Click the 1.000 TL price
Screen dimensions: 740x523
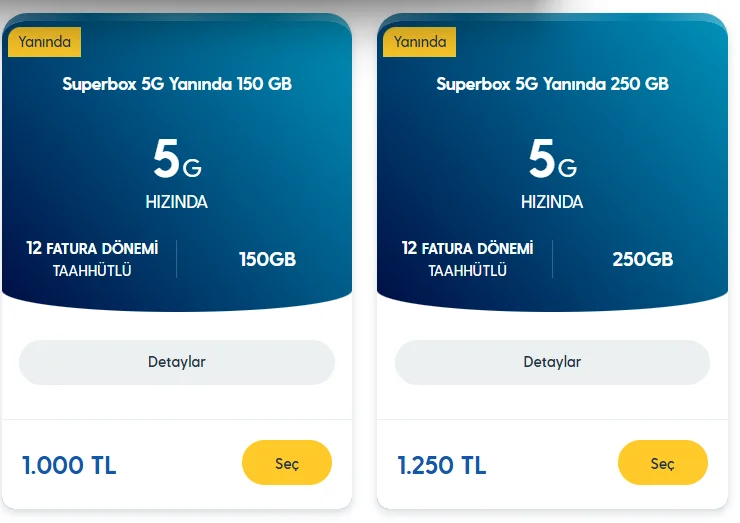click(69, 465)
